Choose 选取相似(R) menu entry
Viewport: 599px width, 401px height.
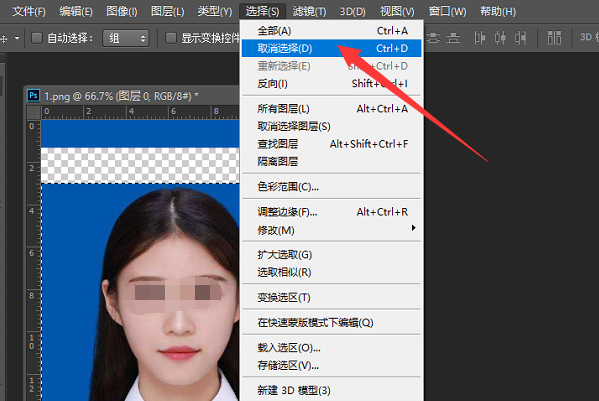[332, 272]
